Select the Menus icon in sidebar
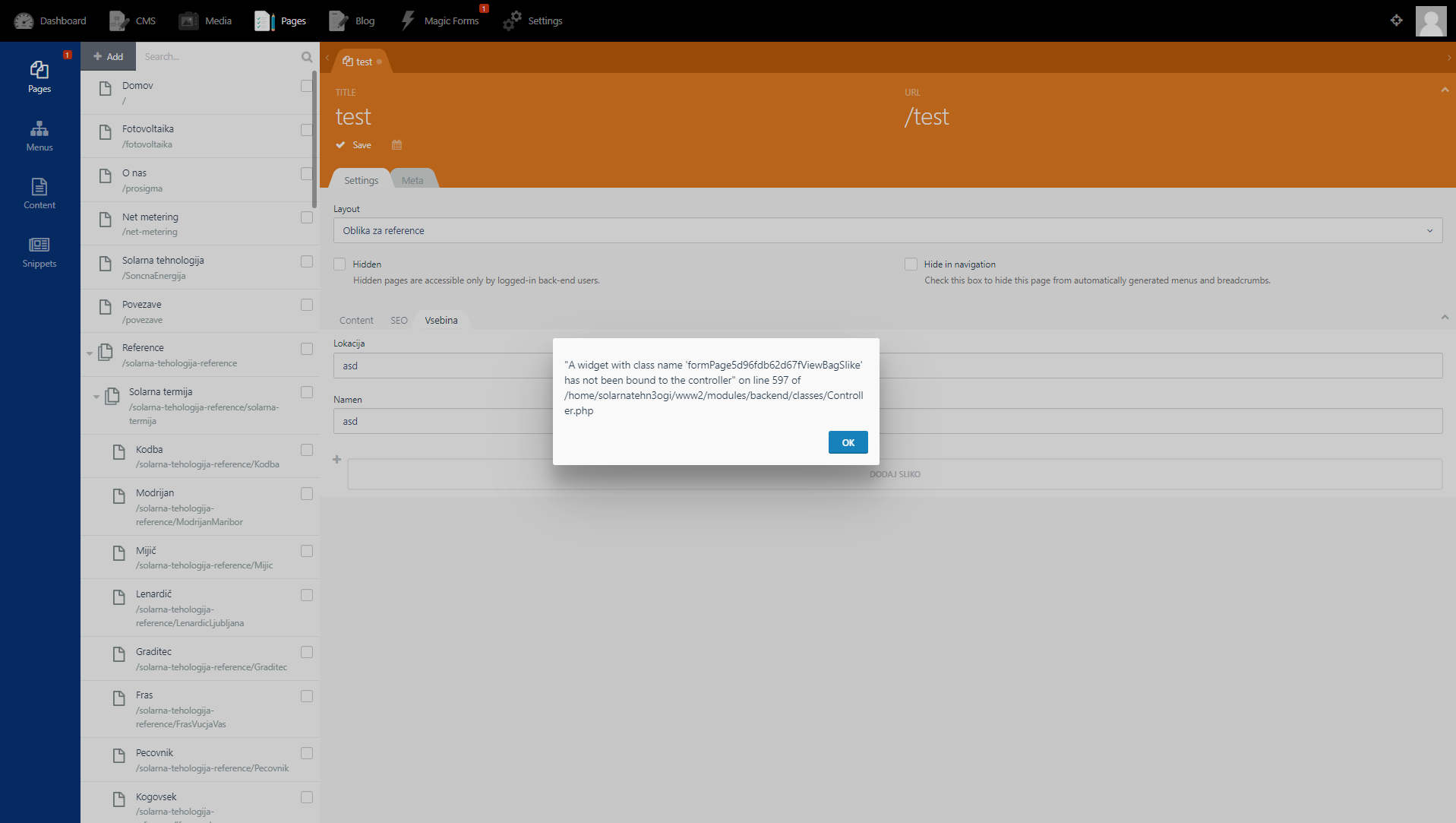1456x823 pixels. 39,135
